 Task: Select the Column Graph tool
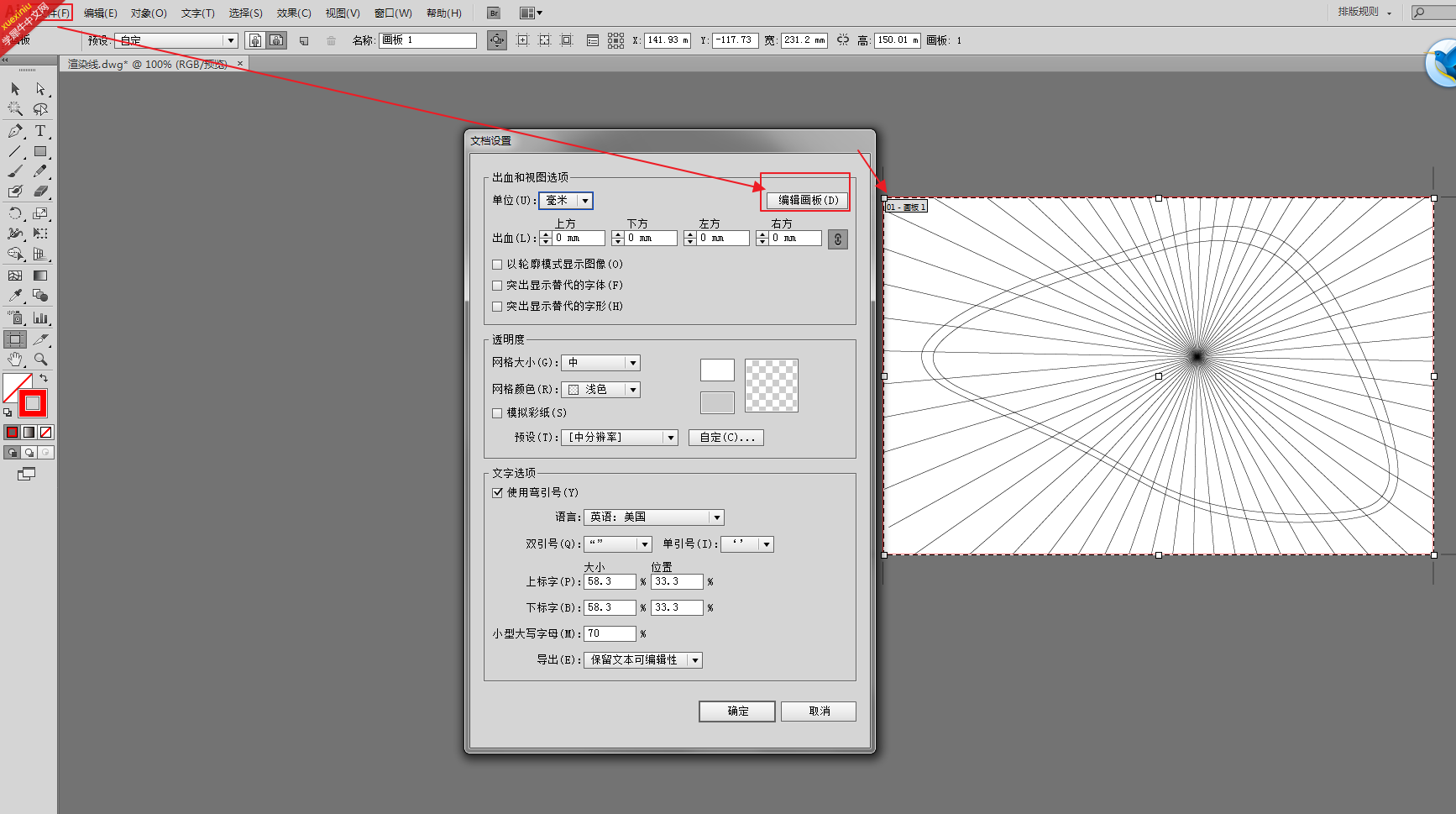[40, 318]
